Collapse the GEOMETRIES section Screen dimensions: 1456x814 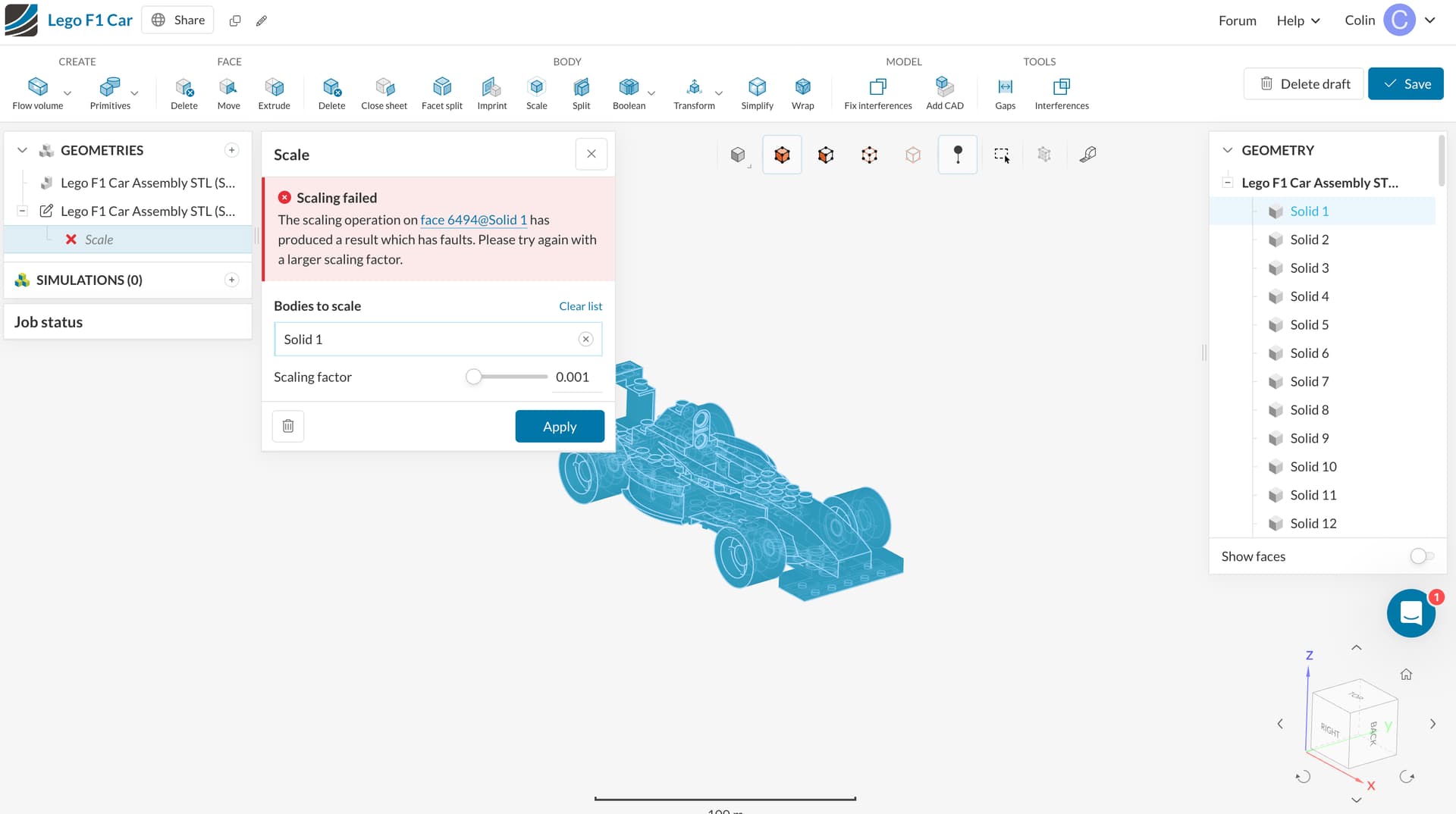pyautogui.click(x=22, y=150)
